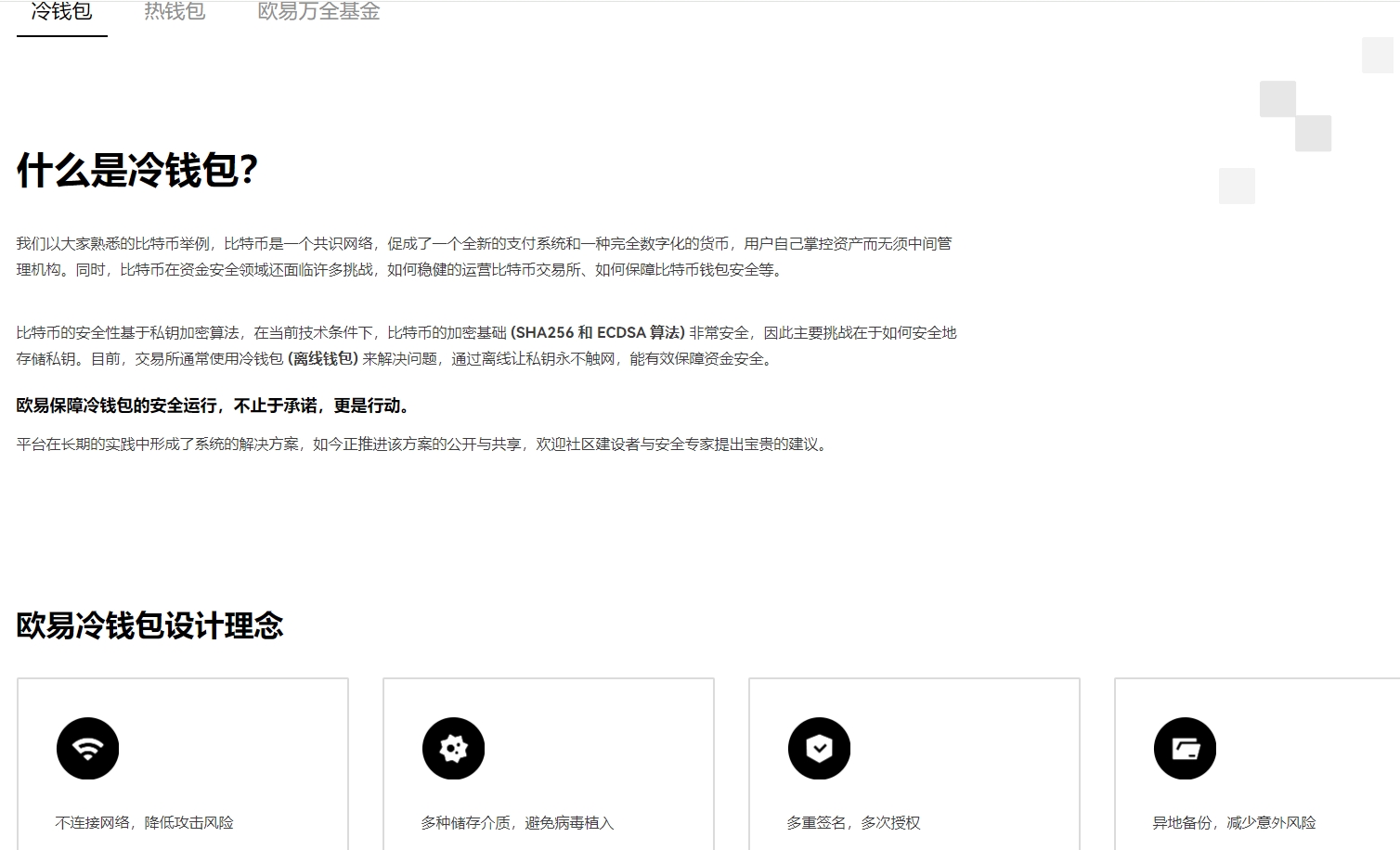Viewport: 1400px width, 850px height.
Task: Click the bold line 欧易保障冷钱包的安全运行
Action: 214,406
